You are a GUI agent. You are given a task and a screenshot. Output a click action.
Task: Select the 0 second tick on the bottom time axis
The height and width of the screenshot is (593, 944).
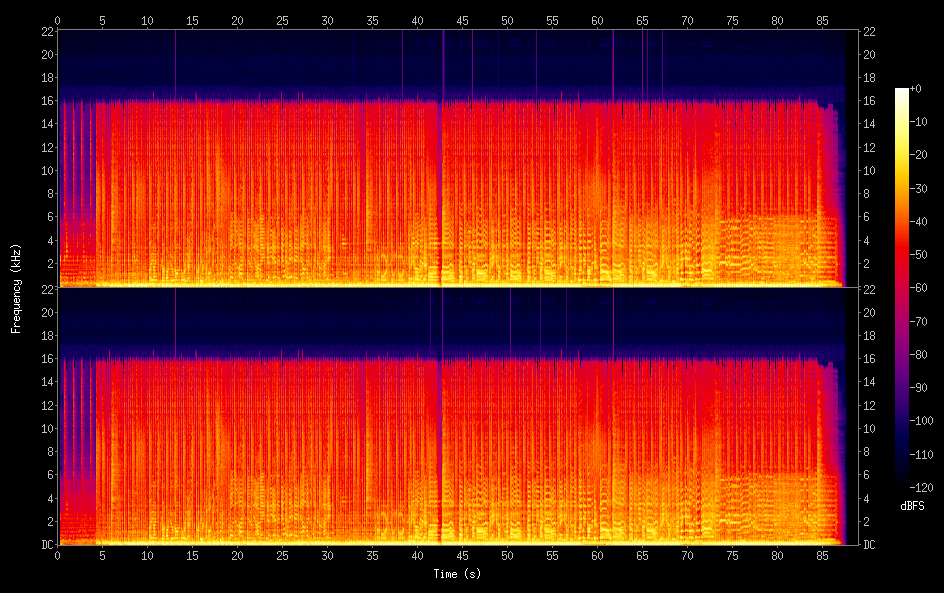58,556
